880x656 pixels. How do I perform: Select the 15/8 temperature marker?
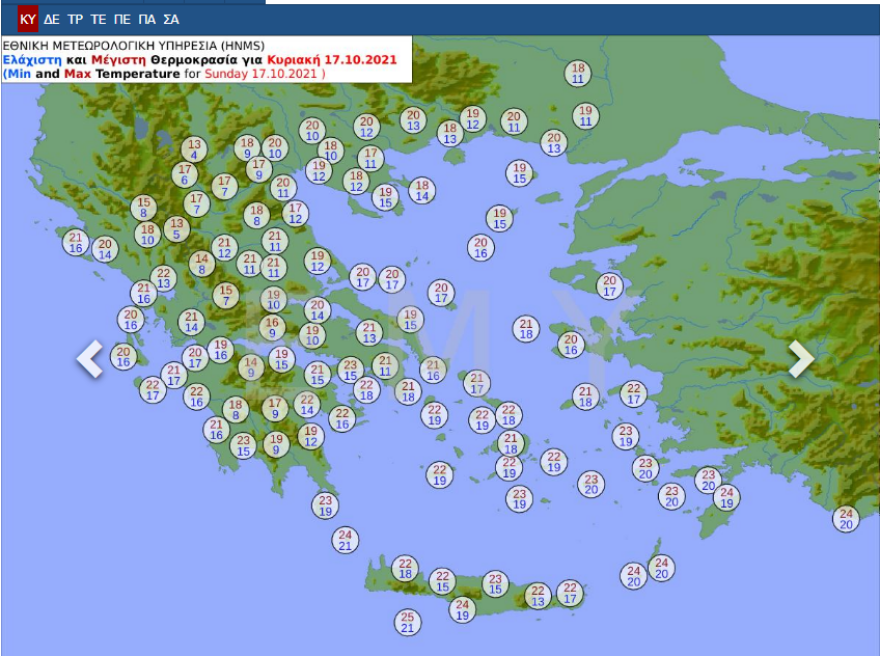144,207
